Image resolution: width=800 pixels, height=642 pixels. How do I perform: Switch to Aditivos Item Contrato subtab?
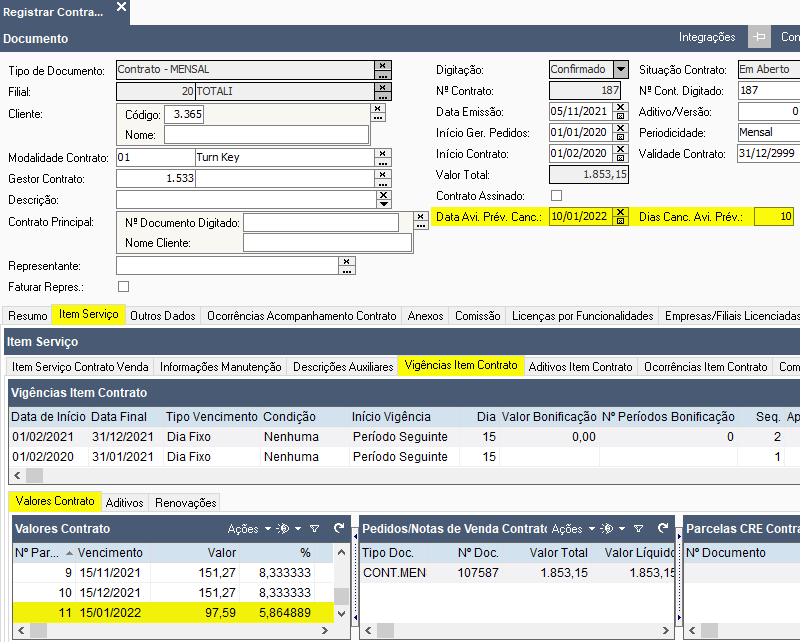(581, 367)
